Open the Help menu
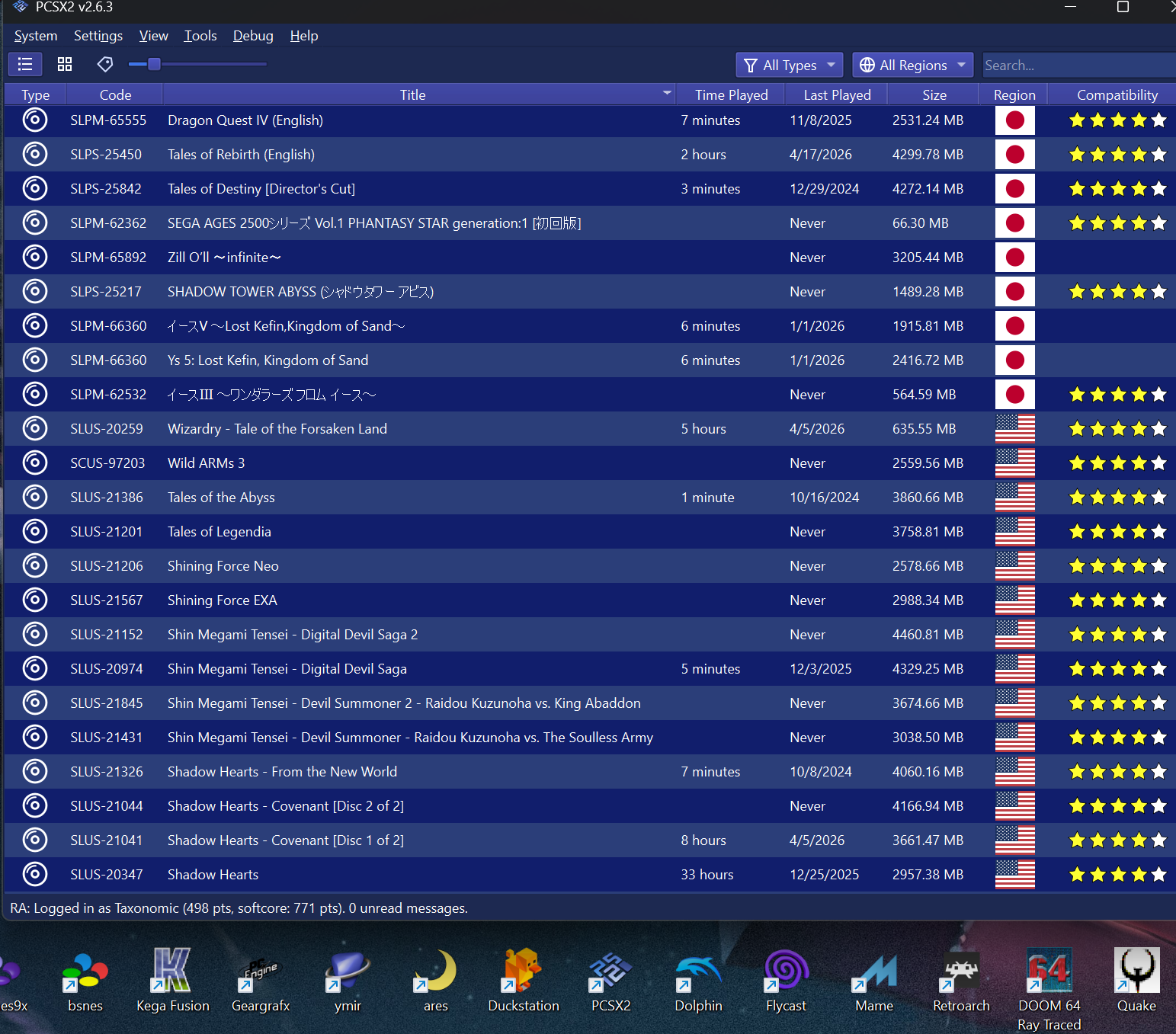 point(304,36)
